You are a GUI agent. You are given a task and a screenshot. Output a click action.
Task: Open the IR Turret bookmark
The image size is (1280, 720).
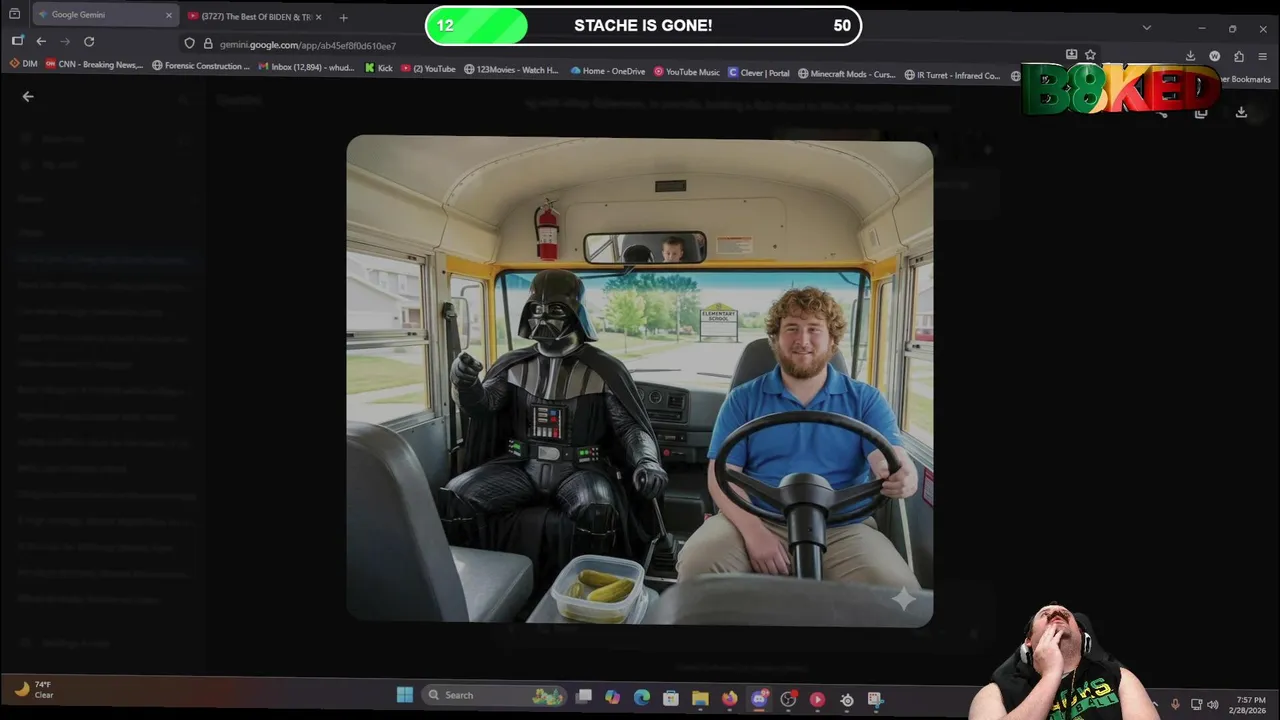point(953,75)
